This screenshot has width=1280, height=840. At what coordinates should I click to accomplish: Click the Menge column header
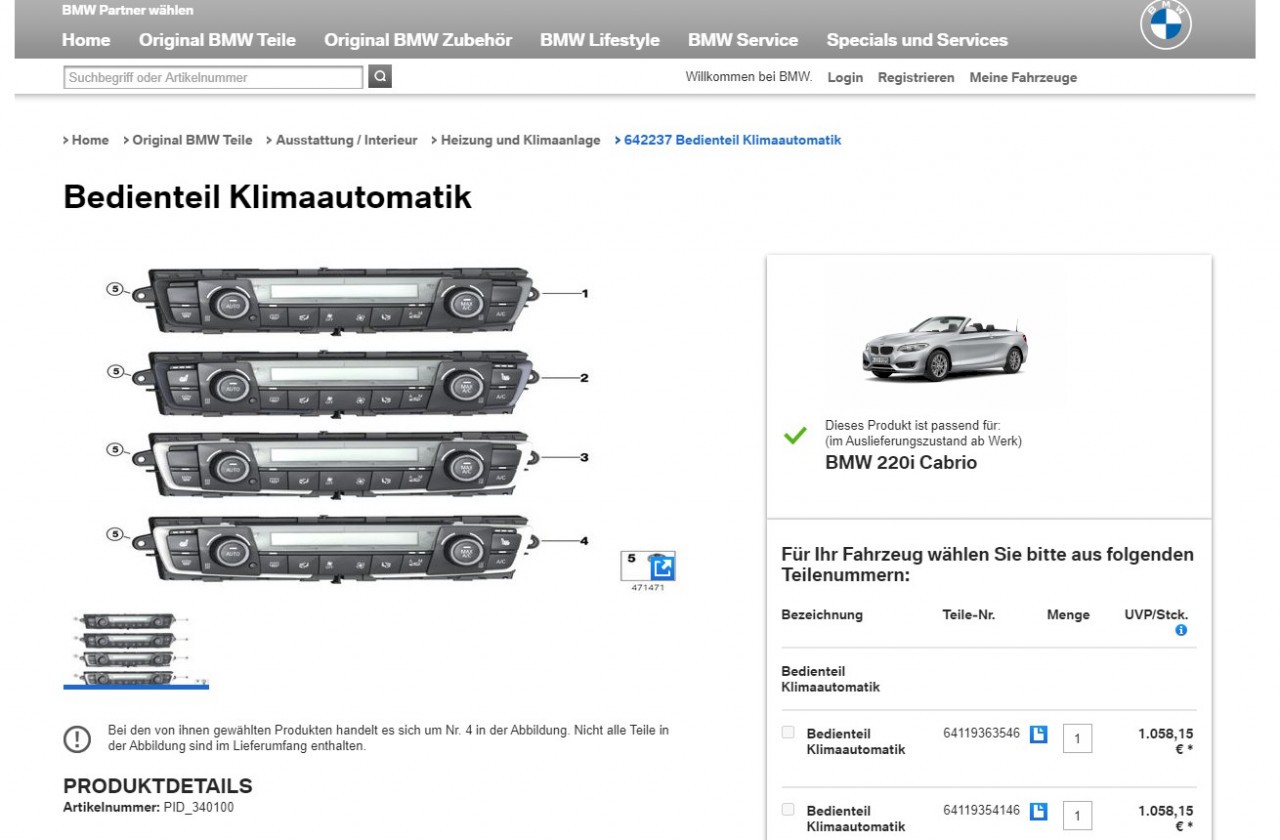(1068, 615)
